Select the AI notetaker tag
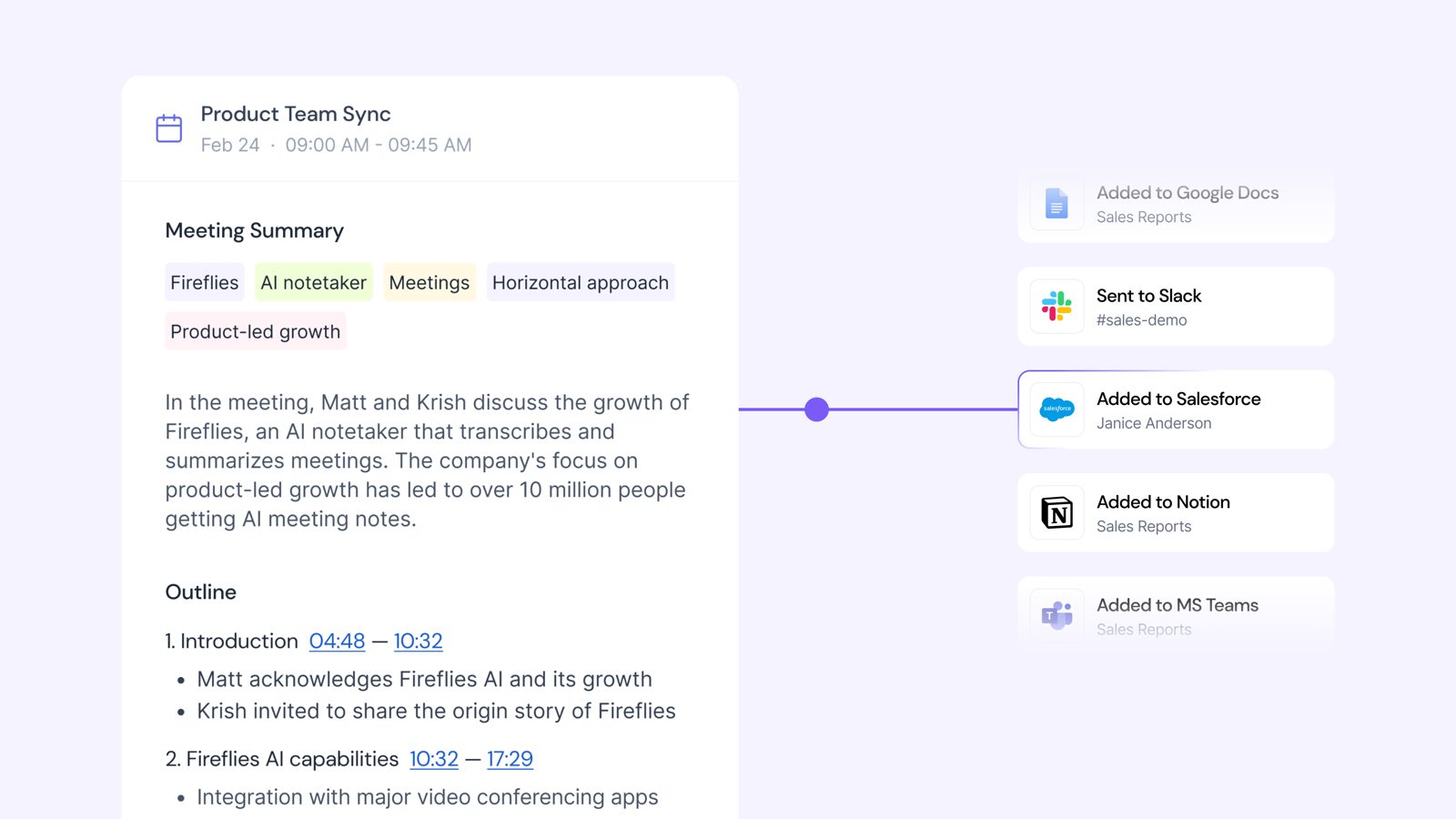Image resolution: width=1456 pixels, height=819 pixels. tap(314, 282)
